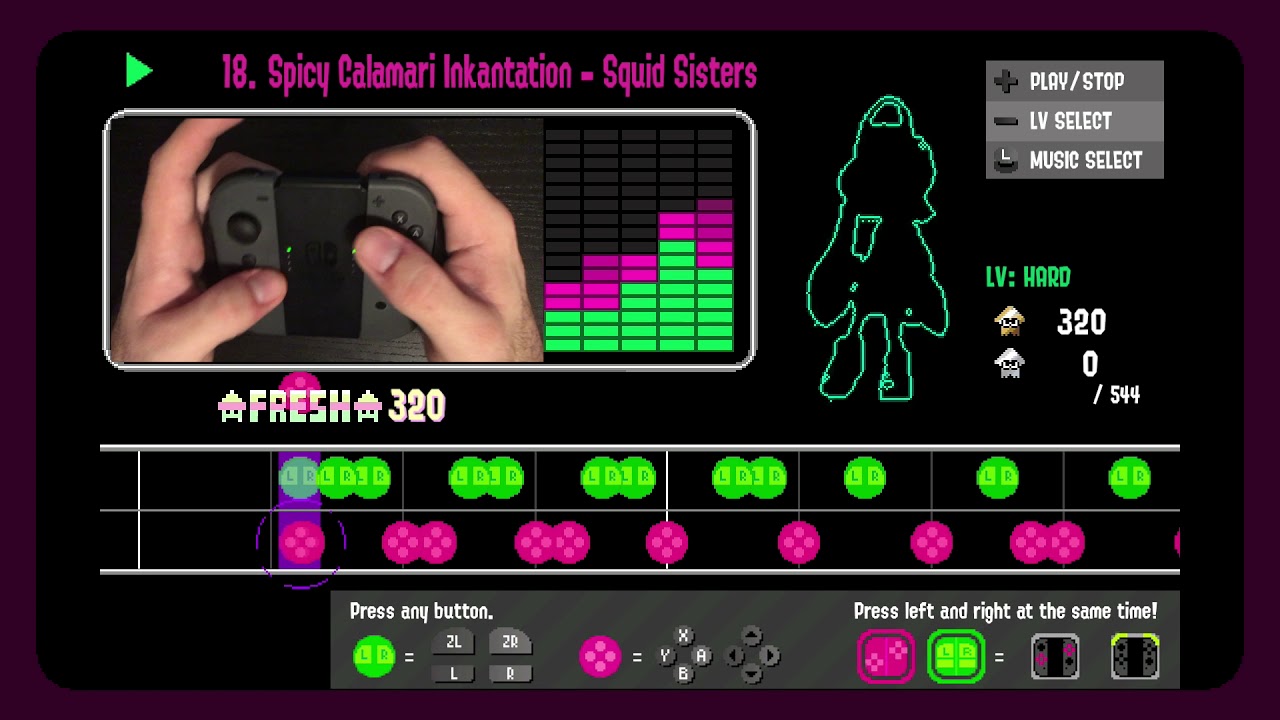Click the pink note inside the purple hit circle
Screen dimensions: 1280x720
pos(301,542)
